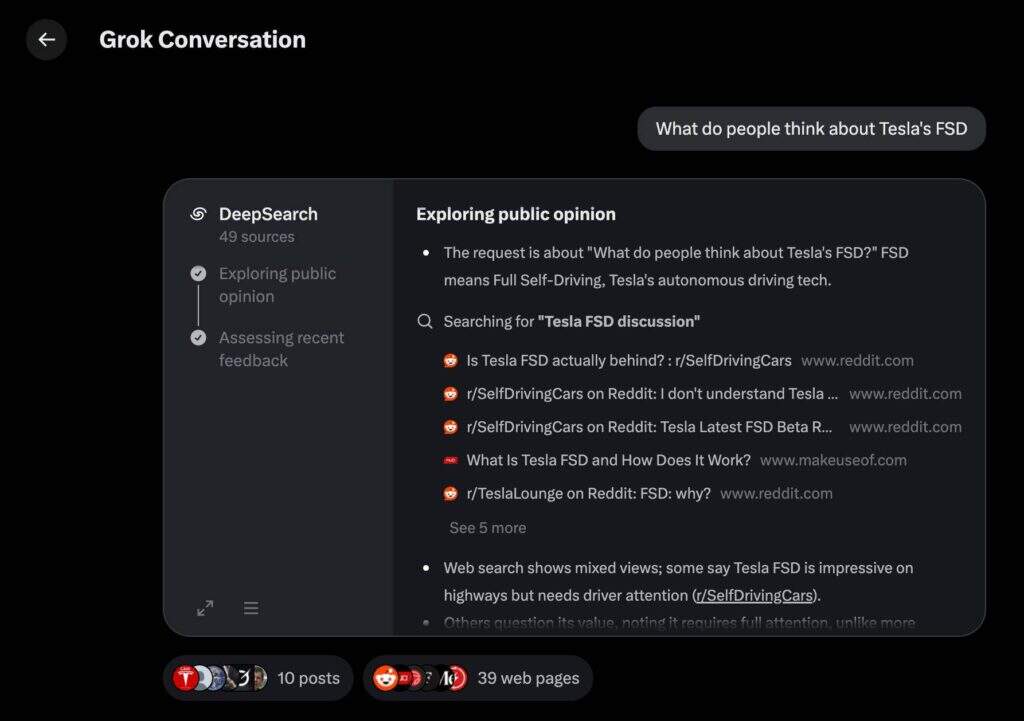Viewport: 1024px width, 721px height.
Task: Jump to 'Exploring public opinion' step label
Action: coord(277,285)
